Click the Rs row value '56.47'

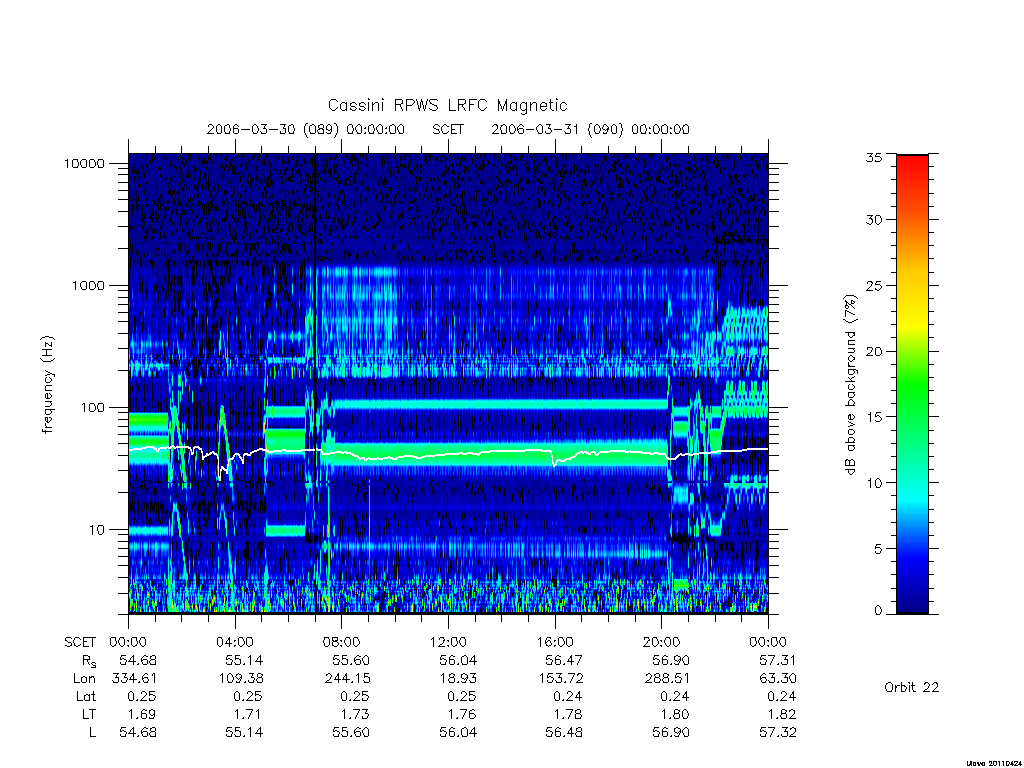click(564, 660)
